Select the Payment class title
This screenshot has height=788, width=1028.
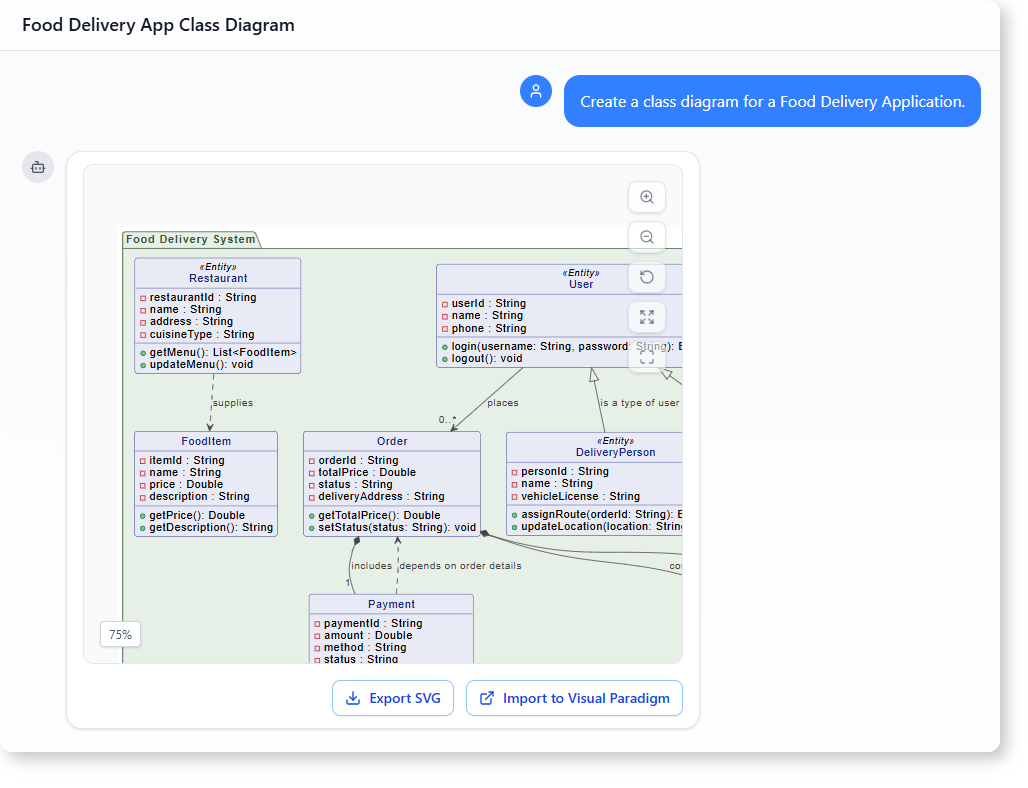pyautogui.click(x=391, y=604)
